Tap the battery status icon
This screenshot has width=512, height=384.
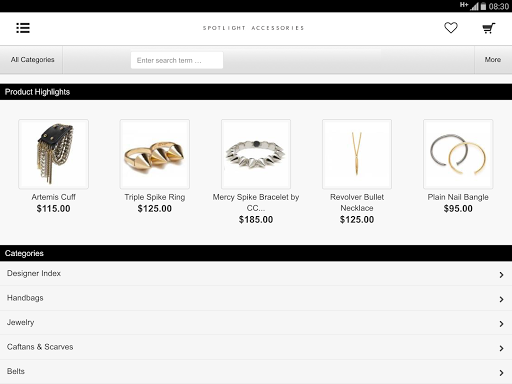pyautogui.click(x=483, y=6)
